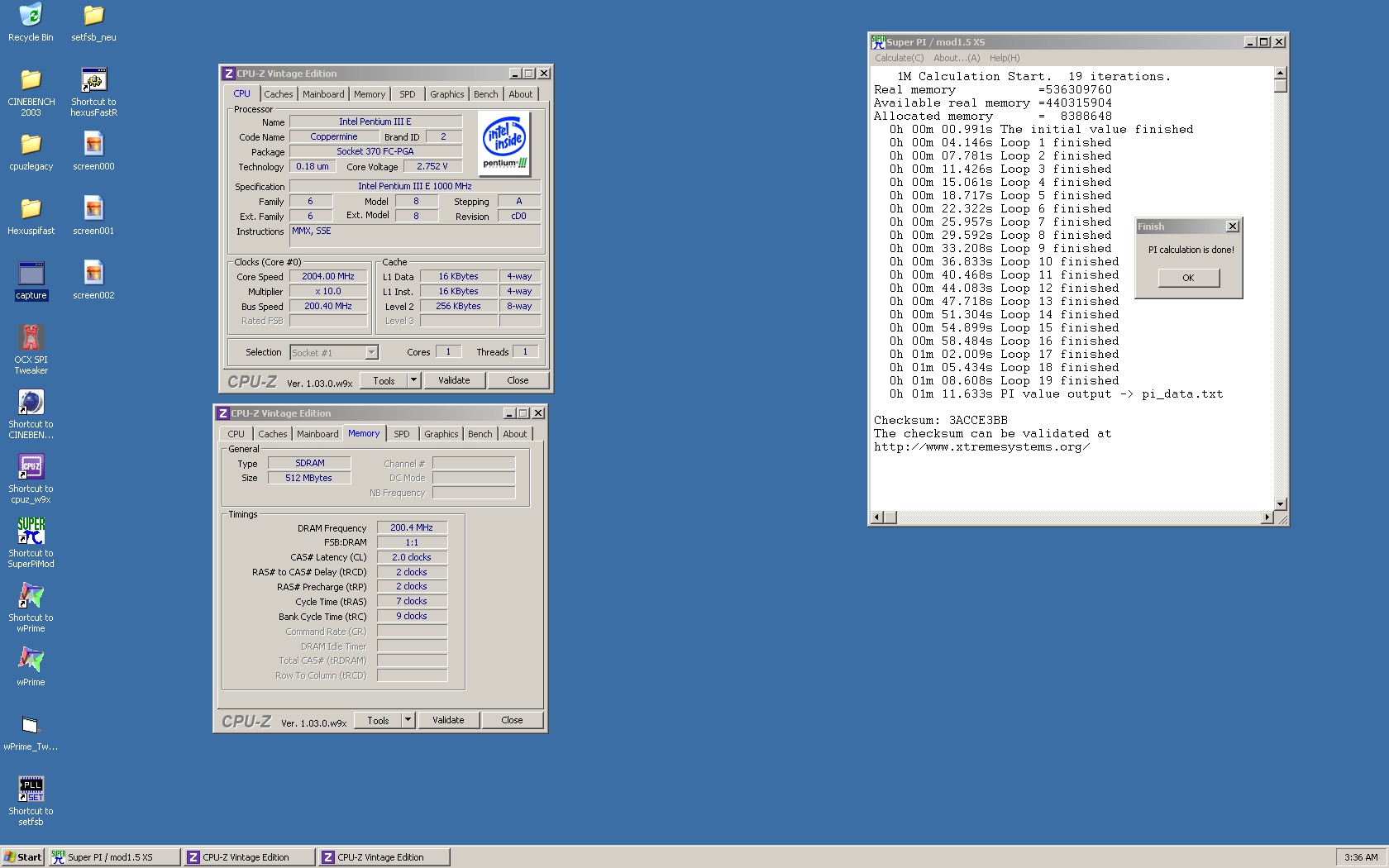Click Super PI vertical scrollbar down arrow
This screenshot has height=868, width=1389.
[1281, 504]
